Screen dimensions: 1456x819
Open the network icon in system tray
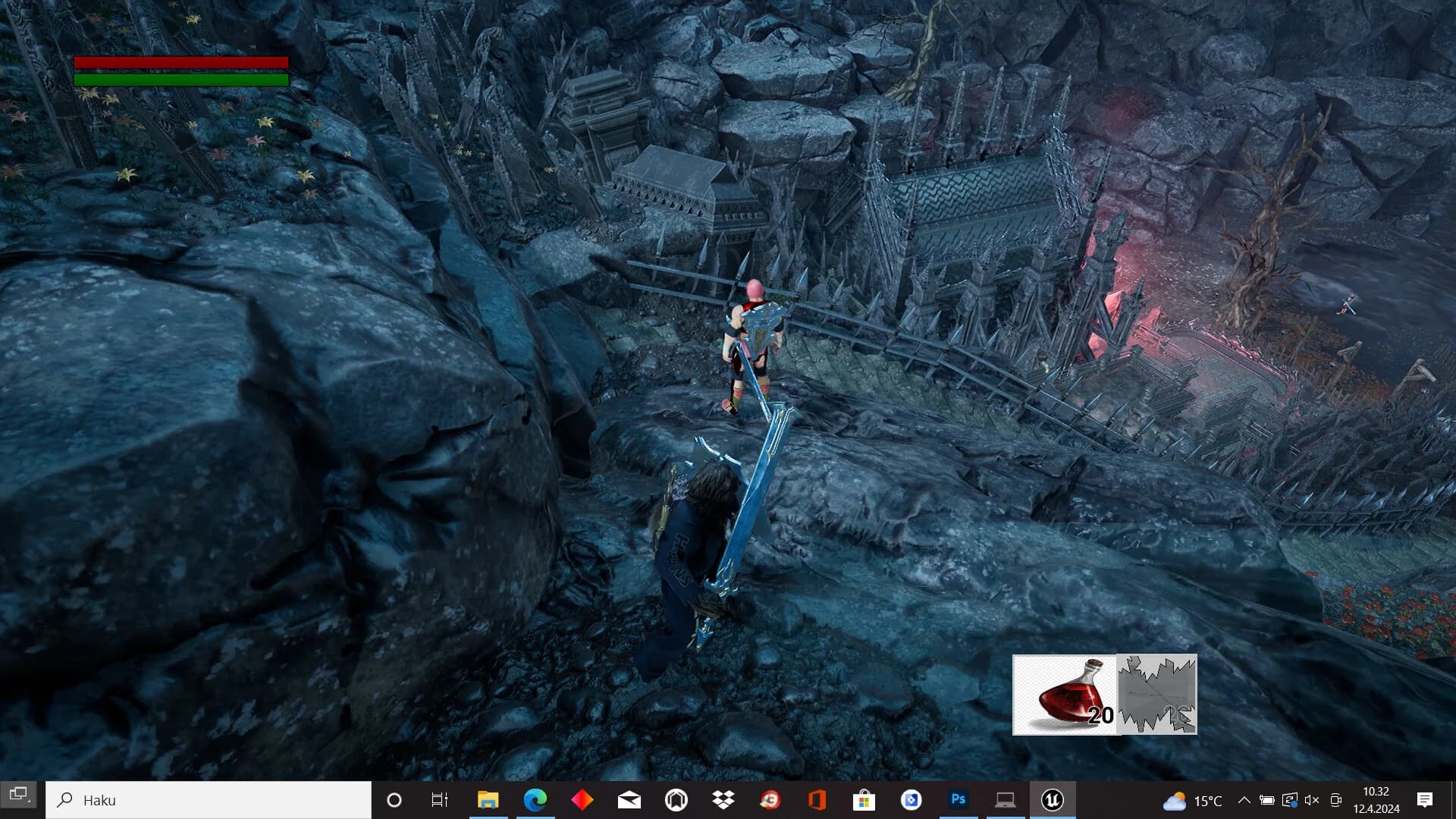point(1289,800)
